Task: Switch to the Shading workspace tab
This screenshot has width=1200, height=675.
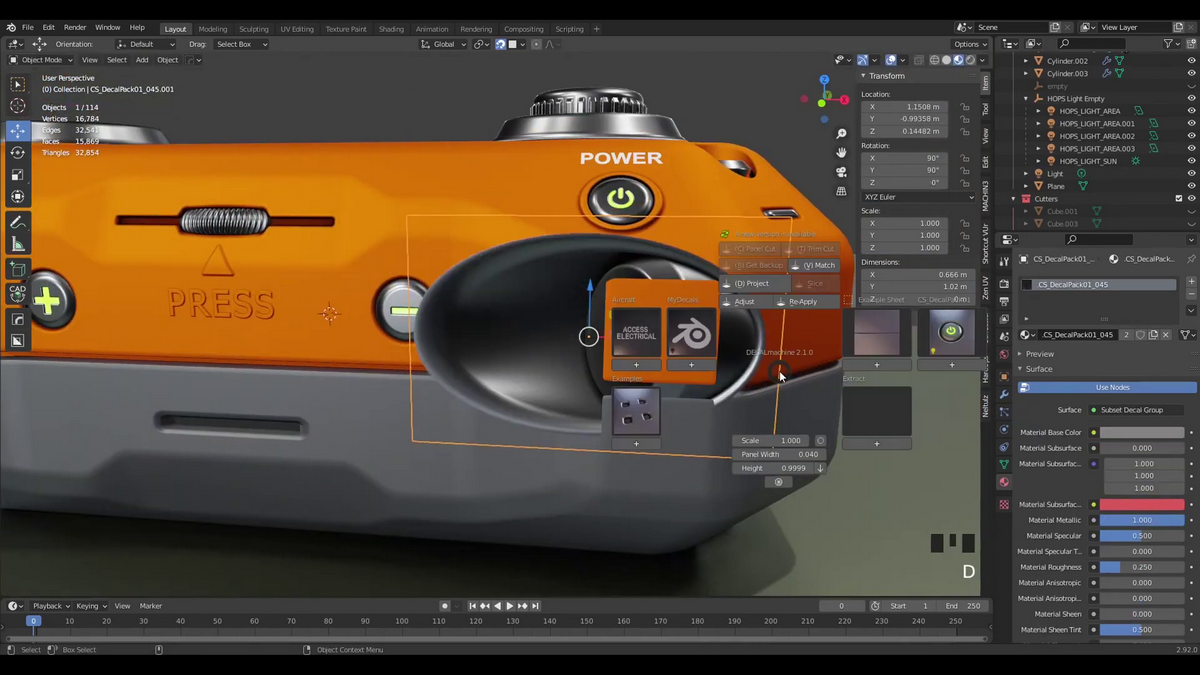Action: [x=391, y=29]
